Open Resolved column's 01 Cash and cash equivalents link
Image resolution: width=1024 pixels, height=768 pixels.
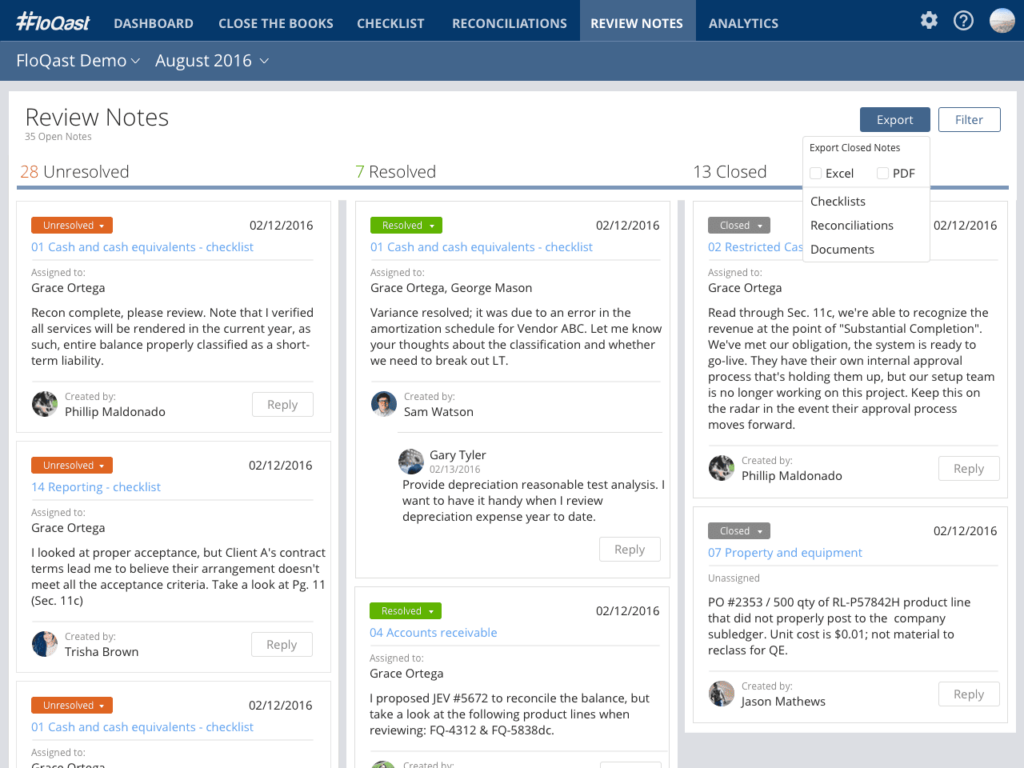tap(481, 247)
